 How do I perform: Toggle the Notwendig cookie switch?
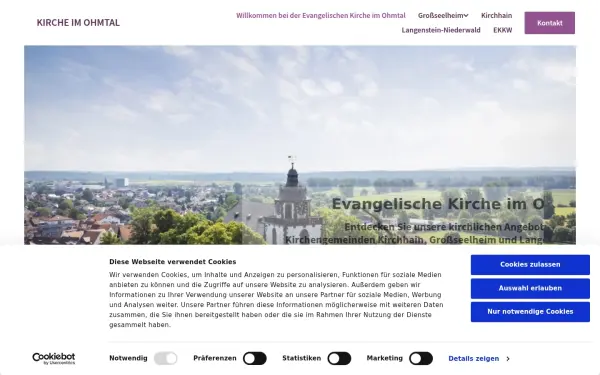coord(166,359)
